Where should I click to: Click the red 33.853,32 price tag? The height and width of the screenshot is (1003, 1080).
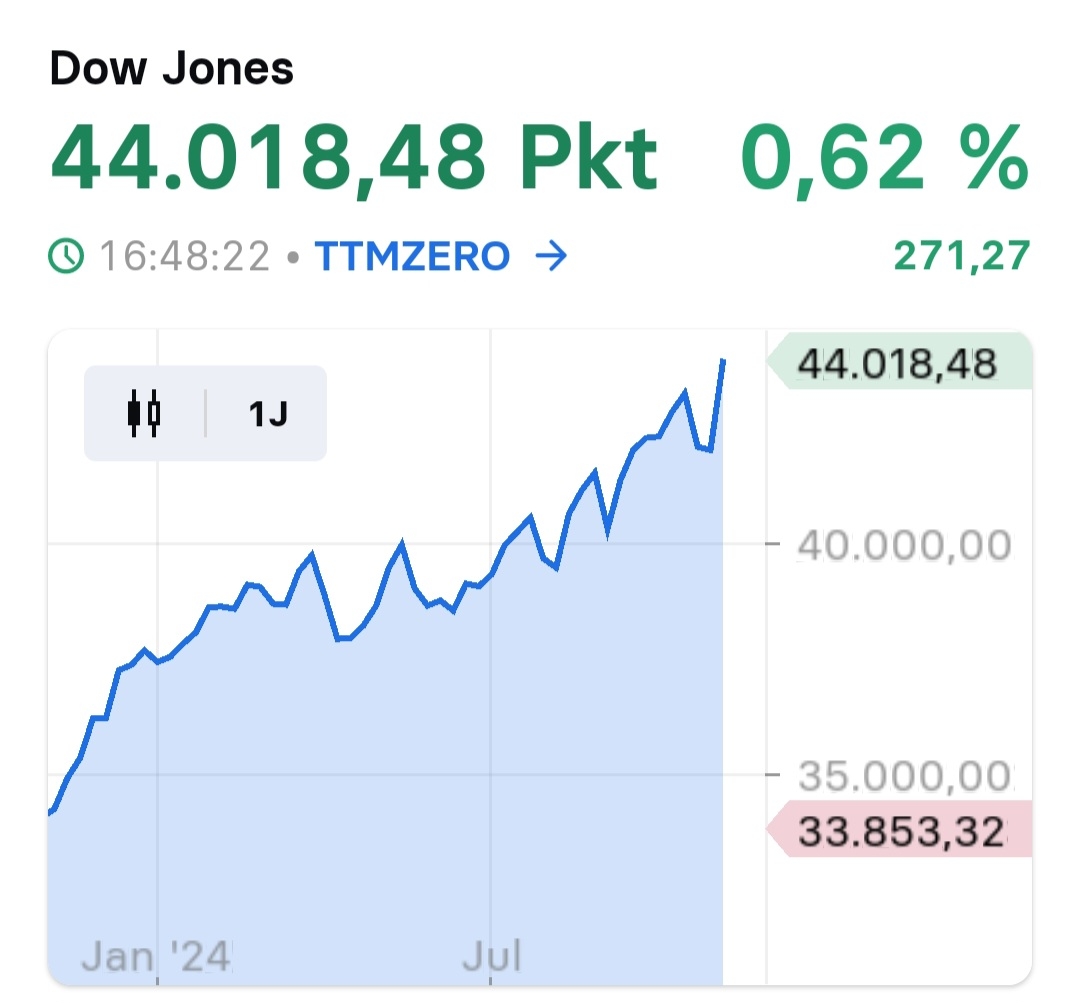pyautogui.click(x=898, y=831)
